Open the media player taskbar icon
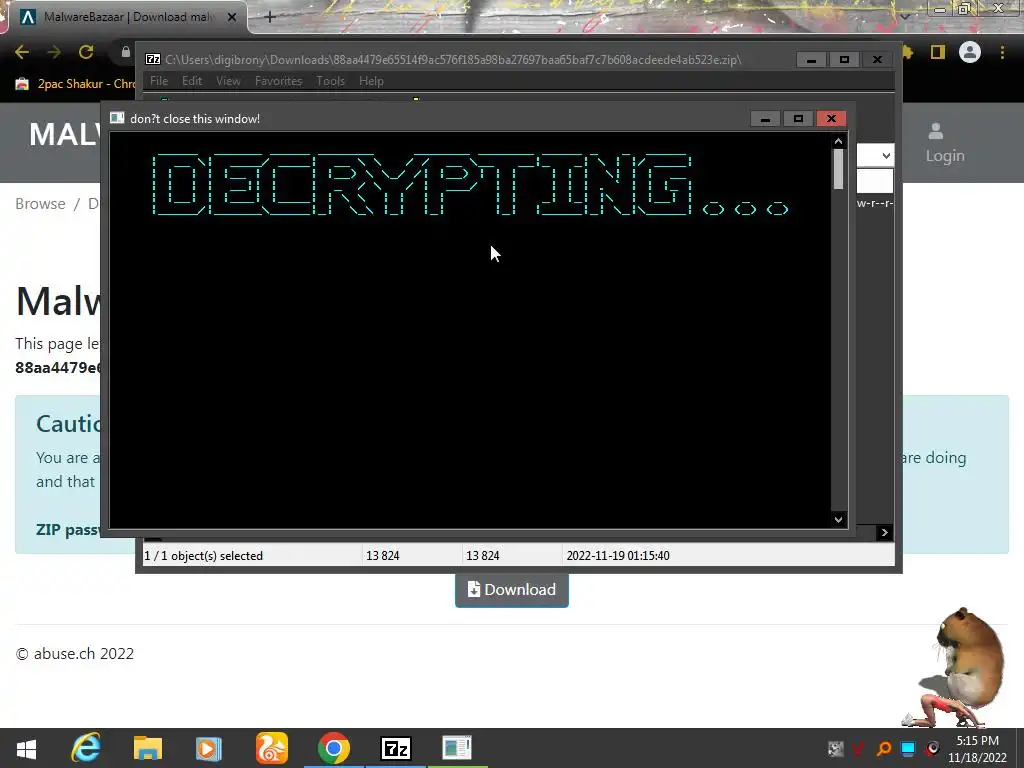This screenshot has height=768, width=1024. coord(209,748)
